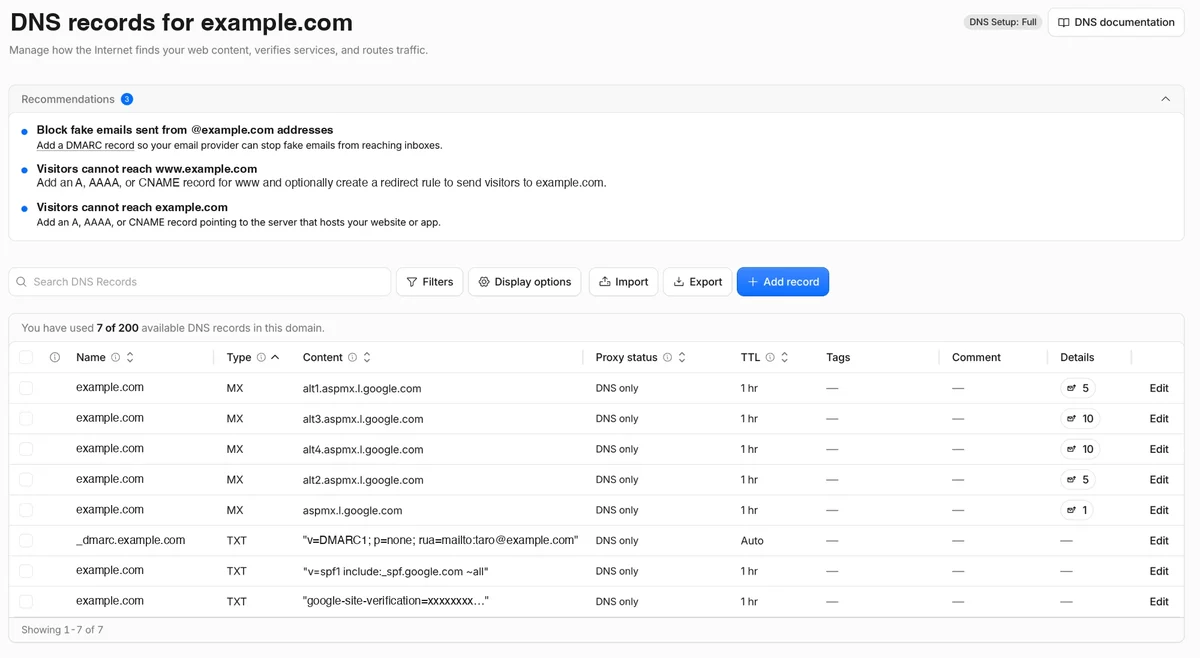Viewport: 1200px width, 658px height.
Task: Open the Filters dropdown
Action: (x=430, y=282)
